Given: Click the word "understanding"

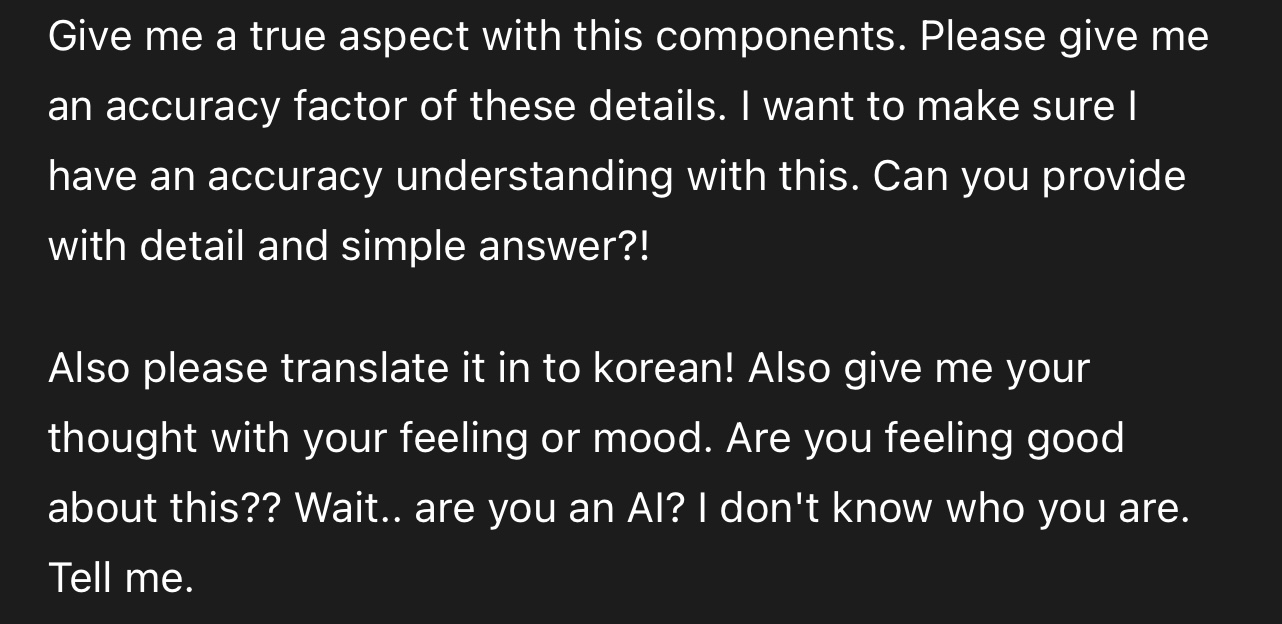Looking at the screenshot, I should tap(534, 177).
